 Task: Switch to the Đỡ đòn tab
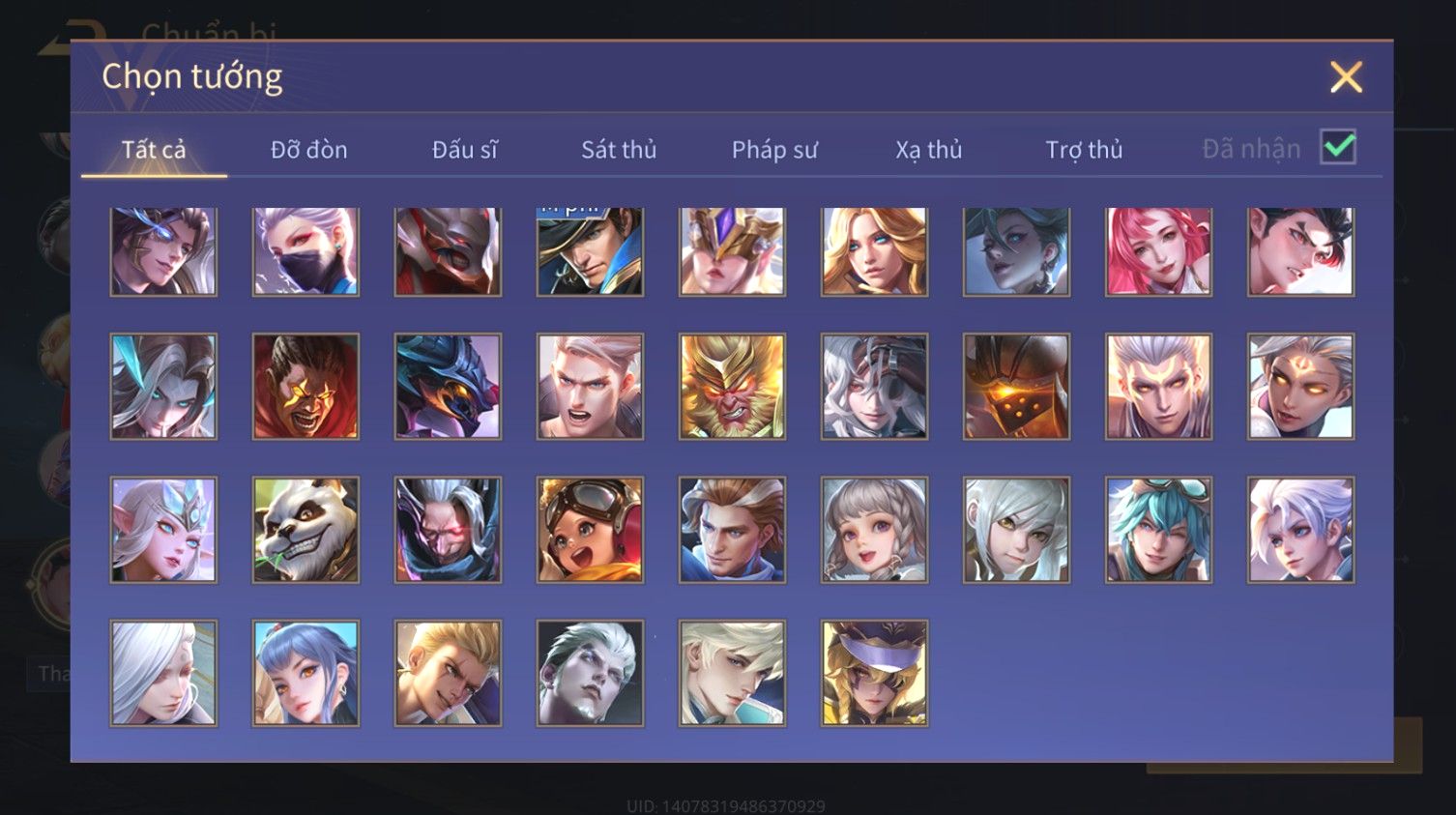point(308,150)
